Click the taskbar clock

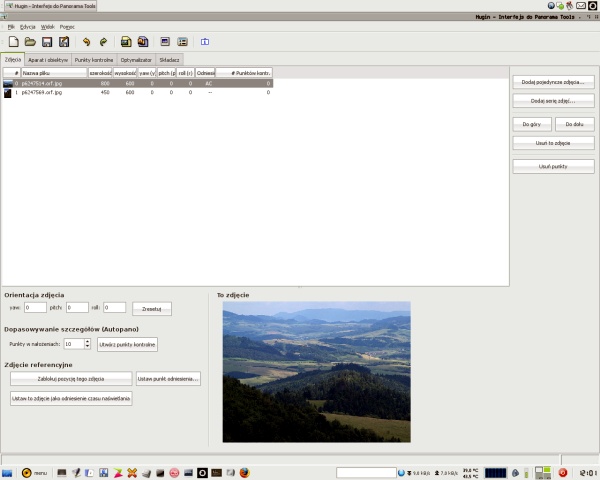[x=589, y=473]
